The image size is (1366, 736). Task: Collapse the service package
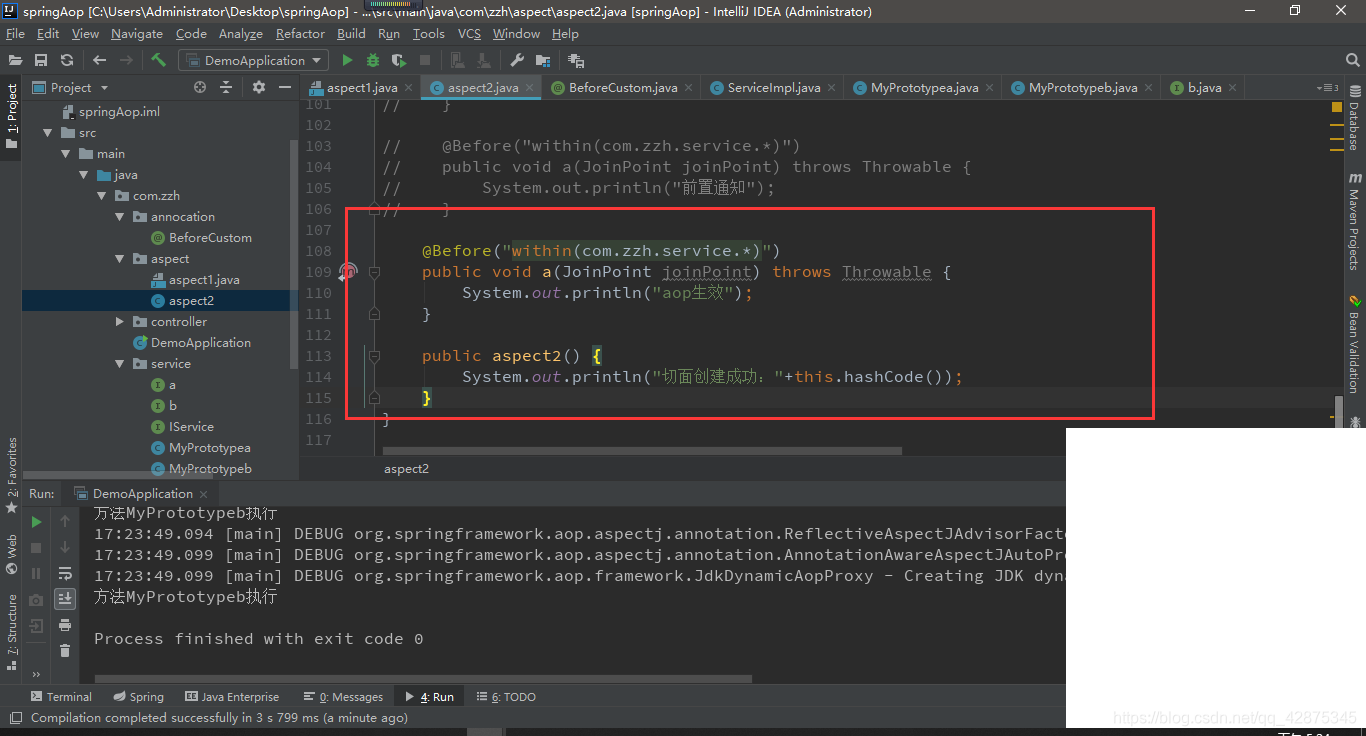pos(119,364)
